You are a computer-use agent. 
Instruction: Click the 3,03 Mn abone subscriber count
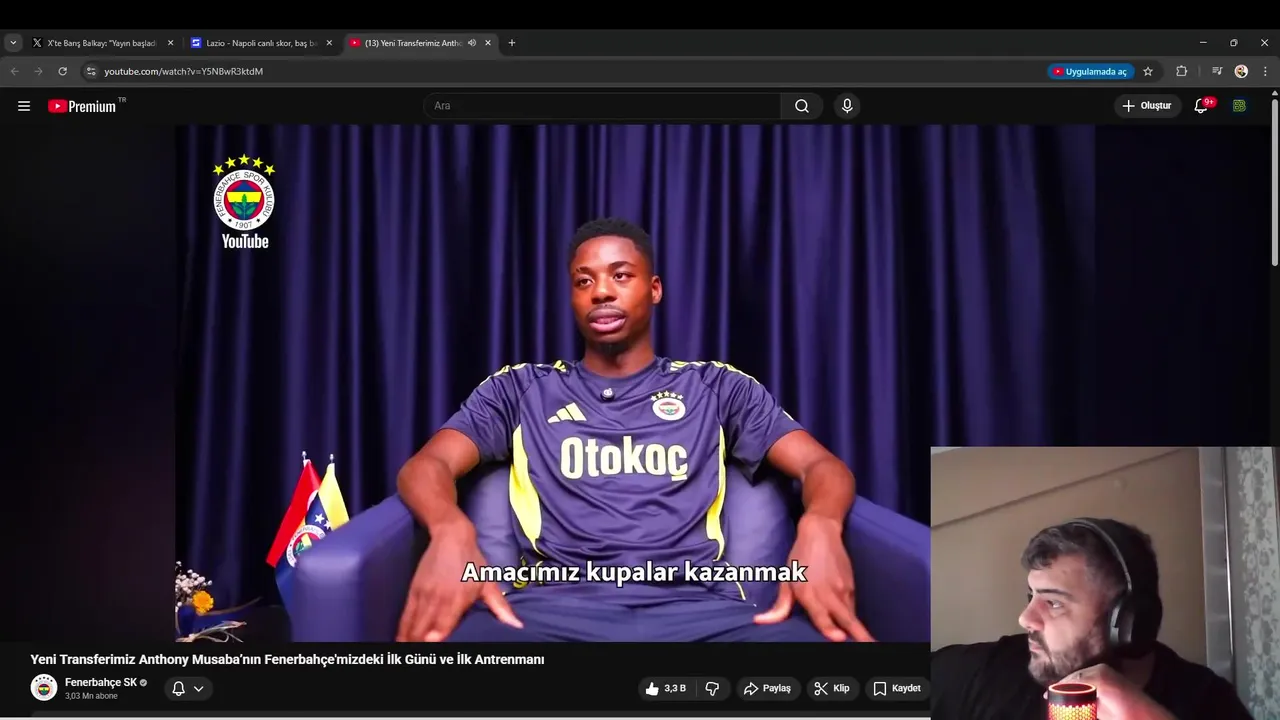[91, 696]
